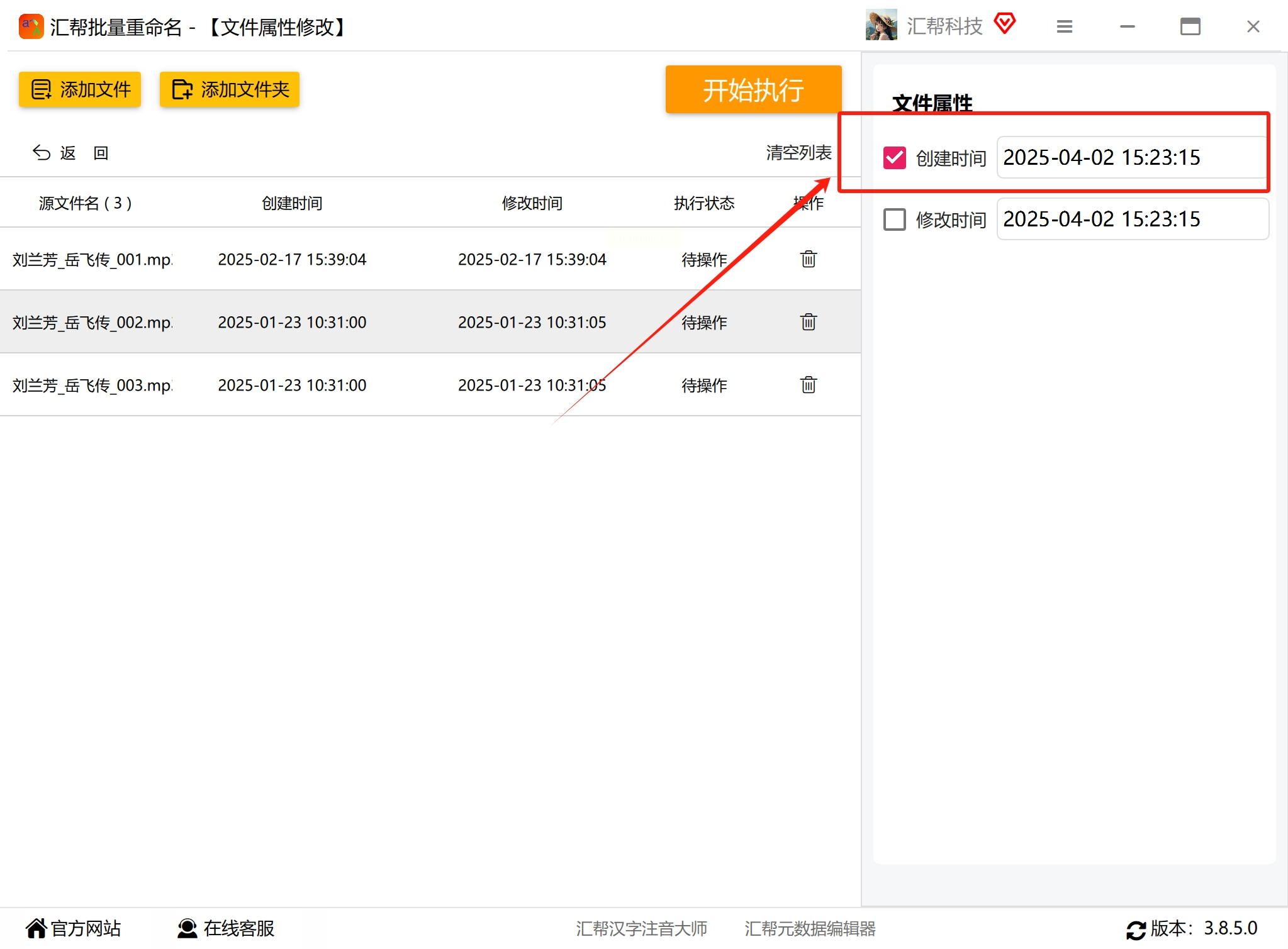The width and height of the screenshot is (1288, 949).
Task: Delete the 刘兰芳_岳飞传_001 file row
Action: point(808,259)
